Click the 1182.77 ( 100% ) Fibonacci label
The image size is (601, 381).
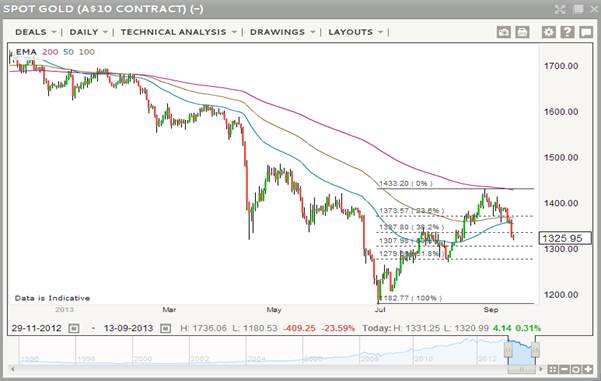tap(410, 298)
